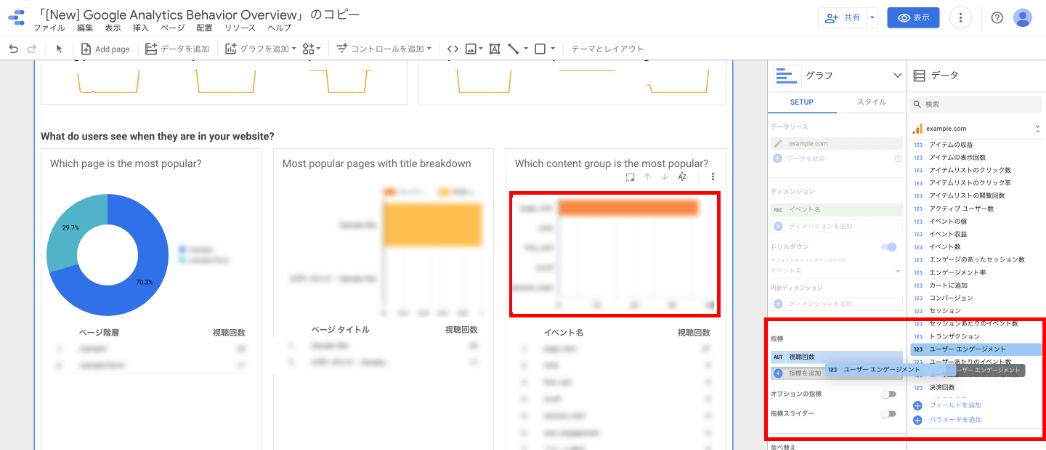Open the 編集 menu
The image size is (1046, 450).
point(85,28)
